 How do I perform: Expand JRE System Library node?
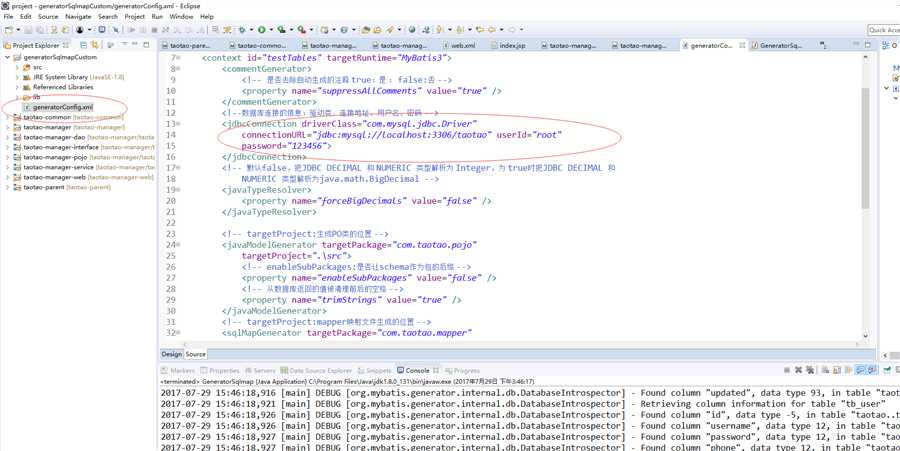point(17,77)
